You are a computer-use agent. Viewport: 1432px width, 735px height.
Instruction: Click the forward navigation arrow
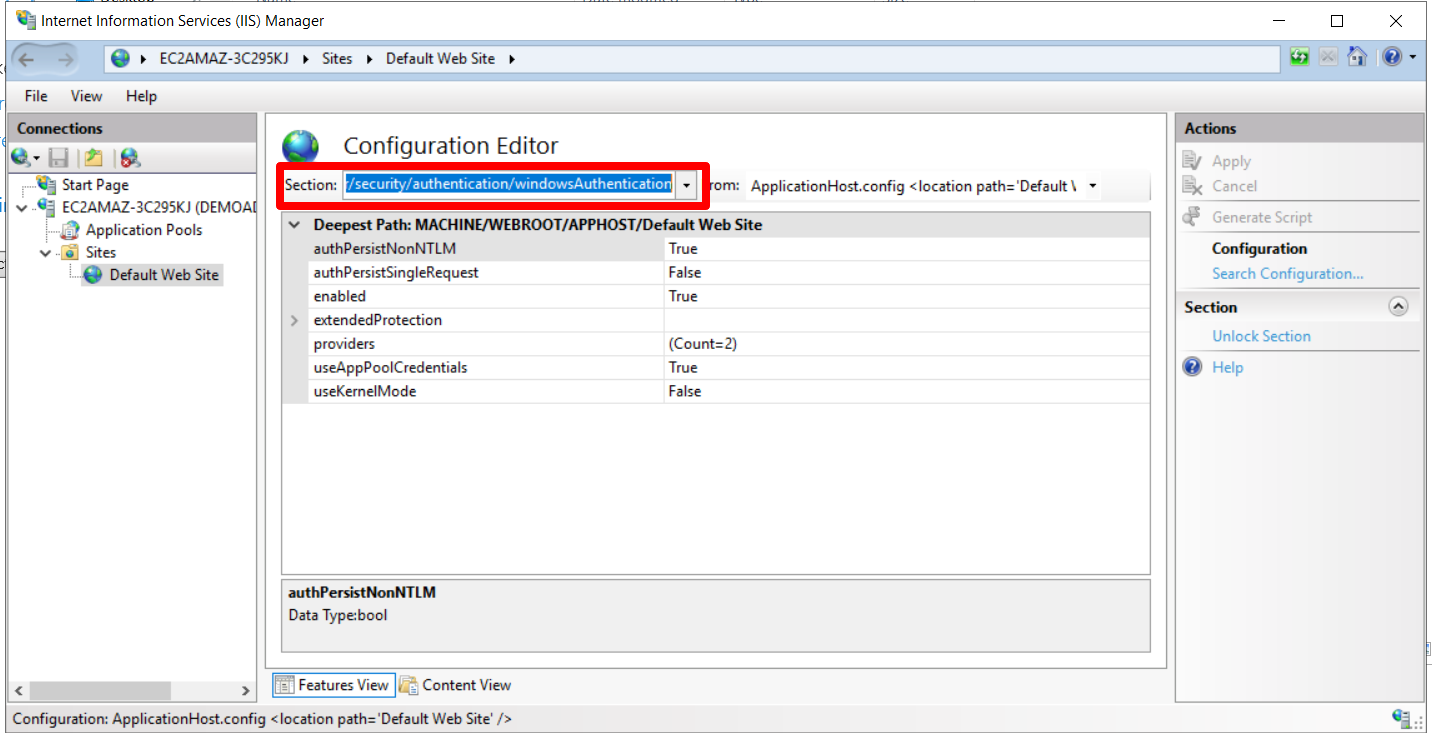click(66, 59)
